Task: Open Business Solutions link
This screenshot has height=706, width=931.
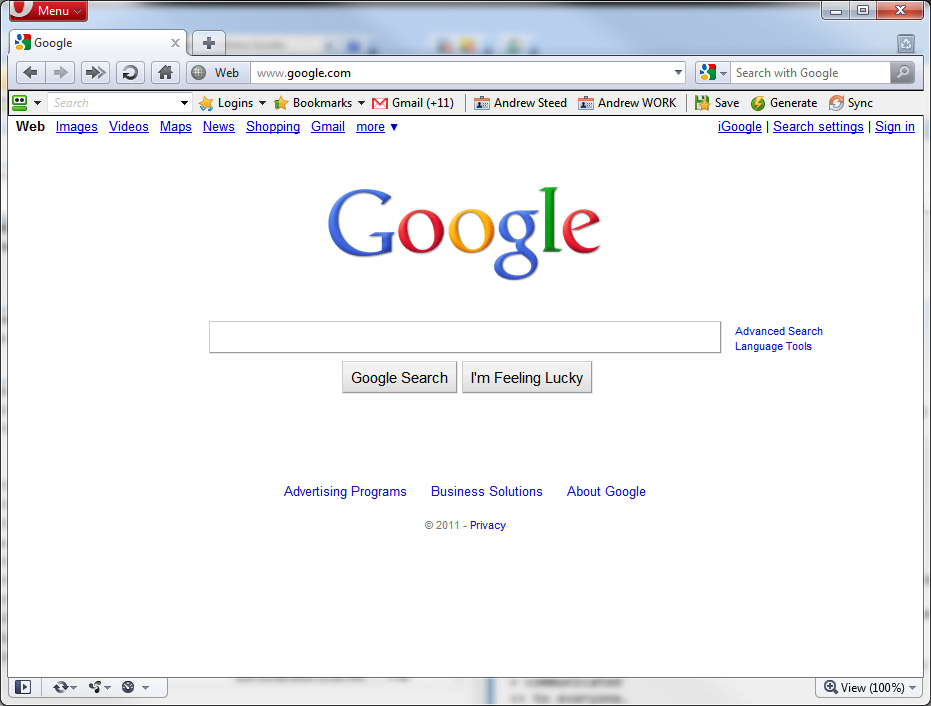Action: tap(487, 492)
